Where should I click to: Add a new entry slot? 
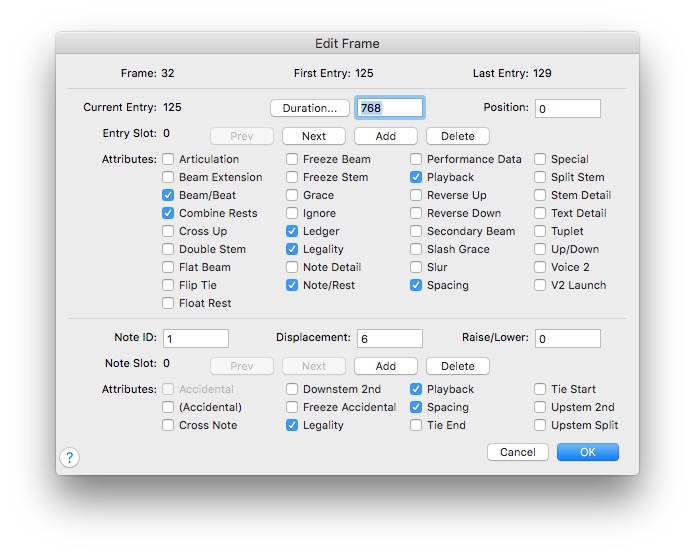(386, 136)
